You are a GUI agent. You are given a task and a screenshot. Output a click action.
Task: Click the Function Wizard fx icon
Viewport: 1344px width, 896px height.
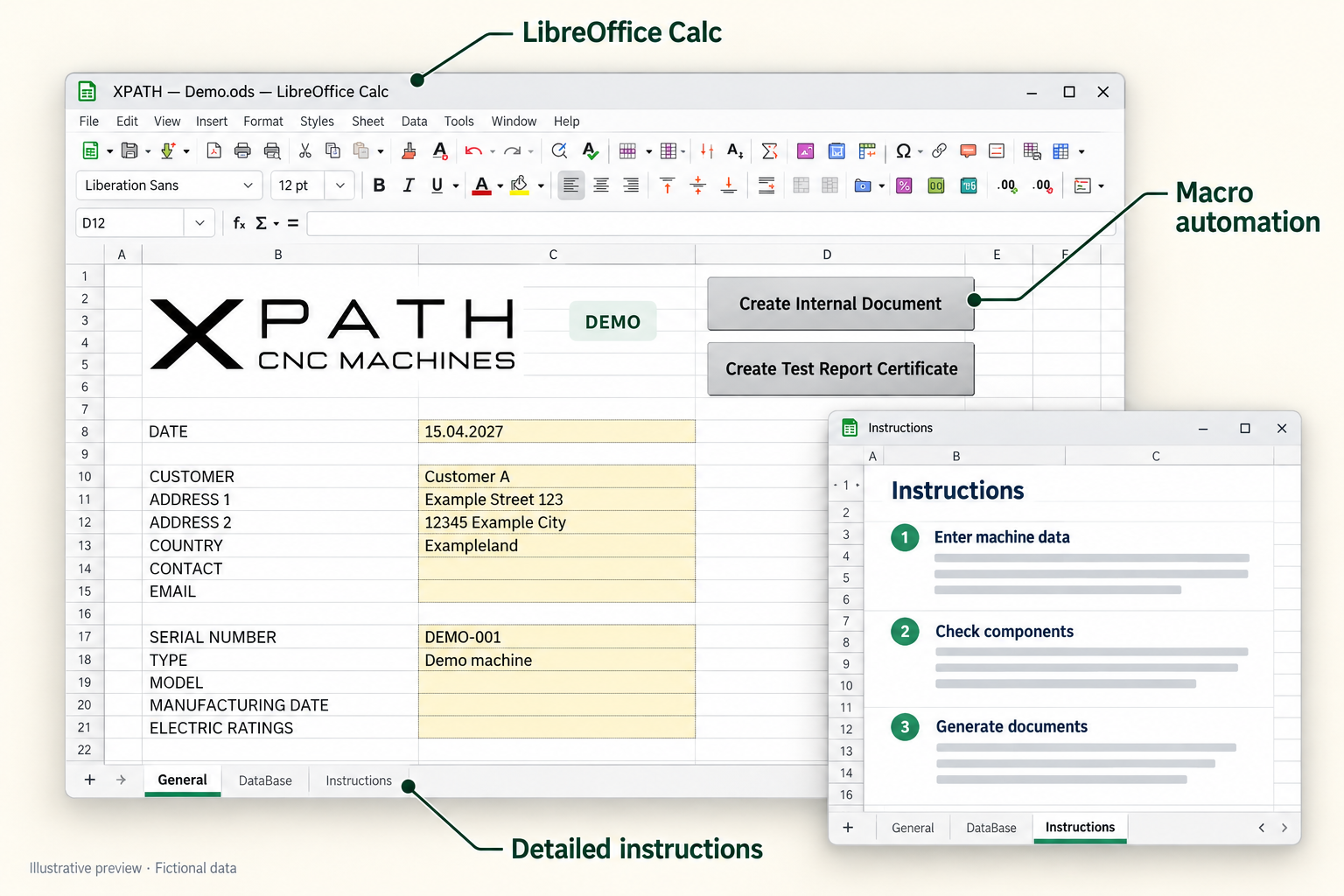[239, 223]
